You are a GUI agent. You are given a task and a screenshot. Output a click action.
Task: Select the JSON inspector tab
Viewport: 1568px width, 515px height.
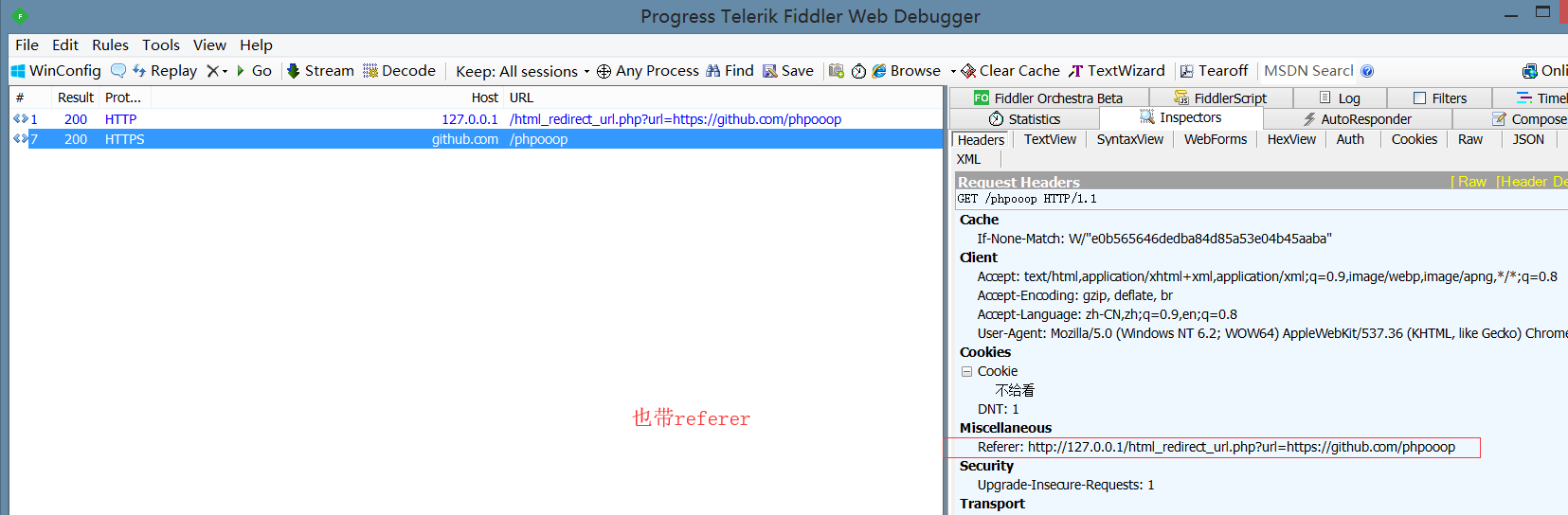(1528, 139)
